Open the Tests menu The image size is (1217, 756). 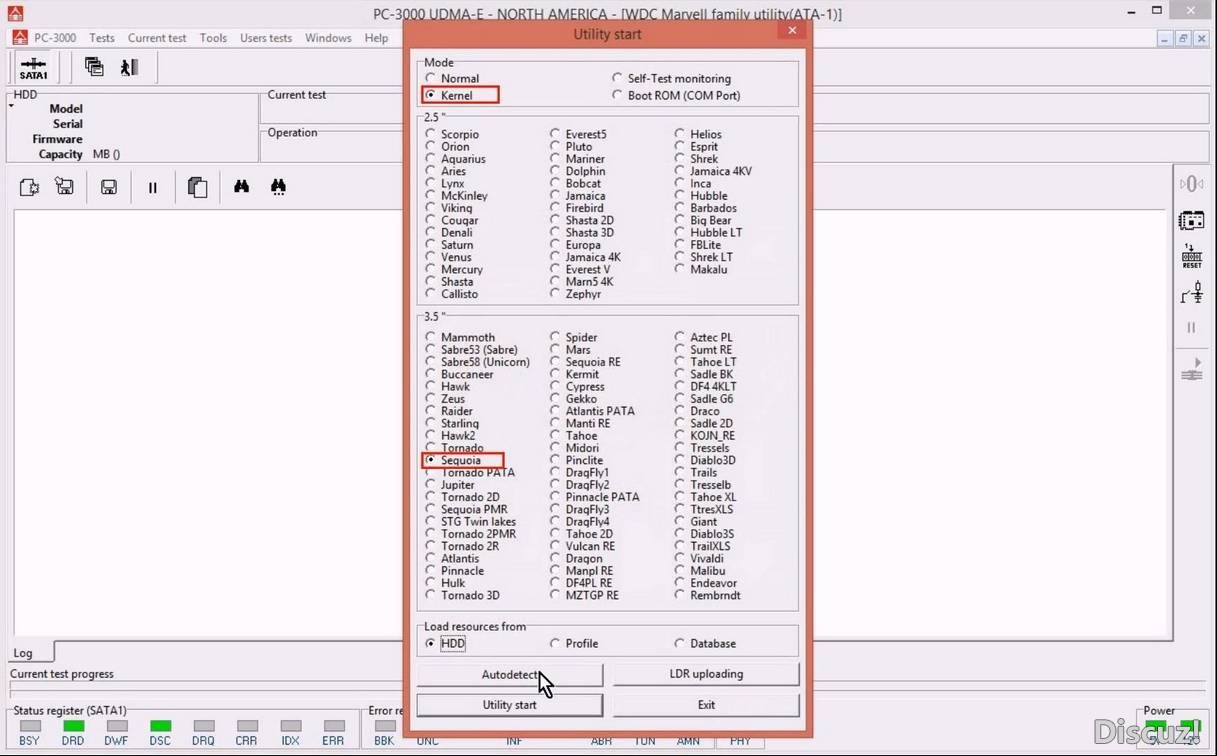pyautogui.click(x=102, y=38)
